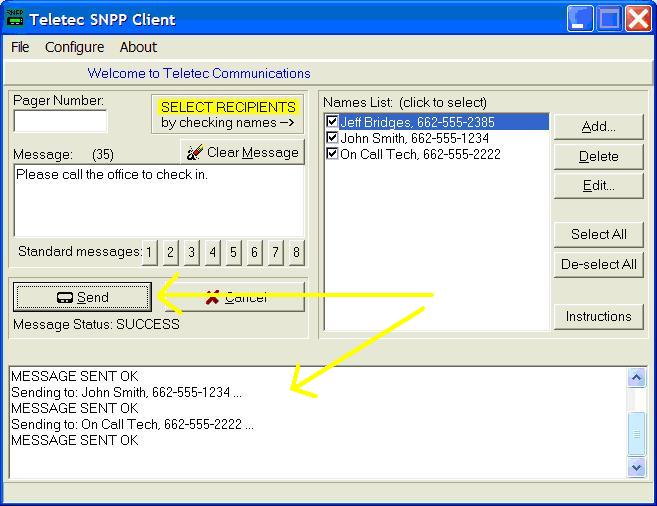Insert standard message 8

(x=296, y=252)
